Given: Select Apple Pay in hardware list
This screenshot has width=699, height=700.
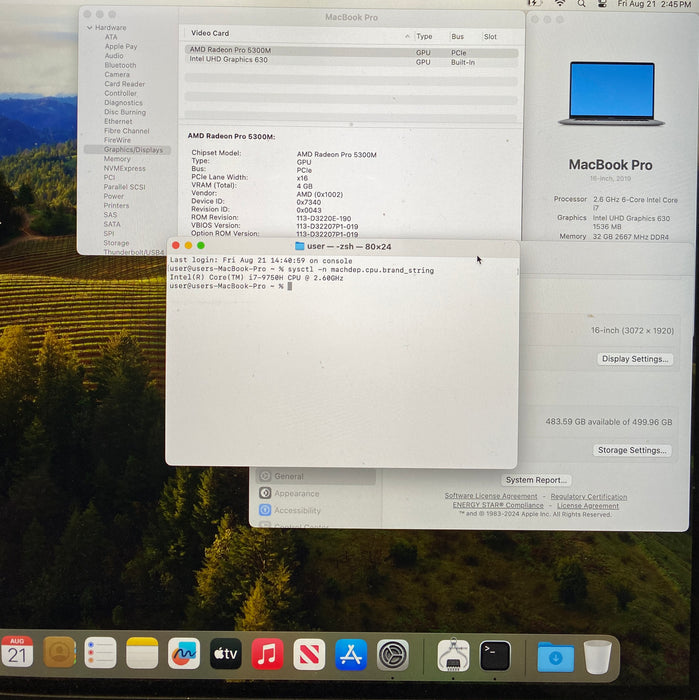Looking at the screenshot, I should pos(121,46).
